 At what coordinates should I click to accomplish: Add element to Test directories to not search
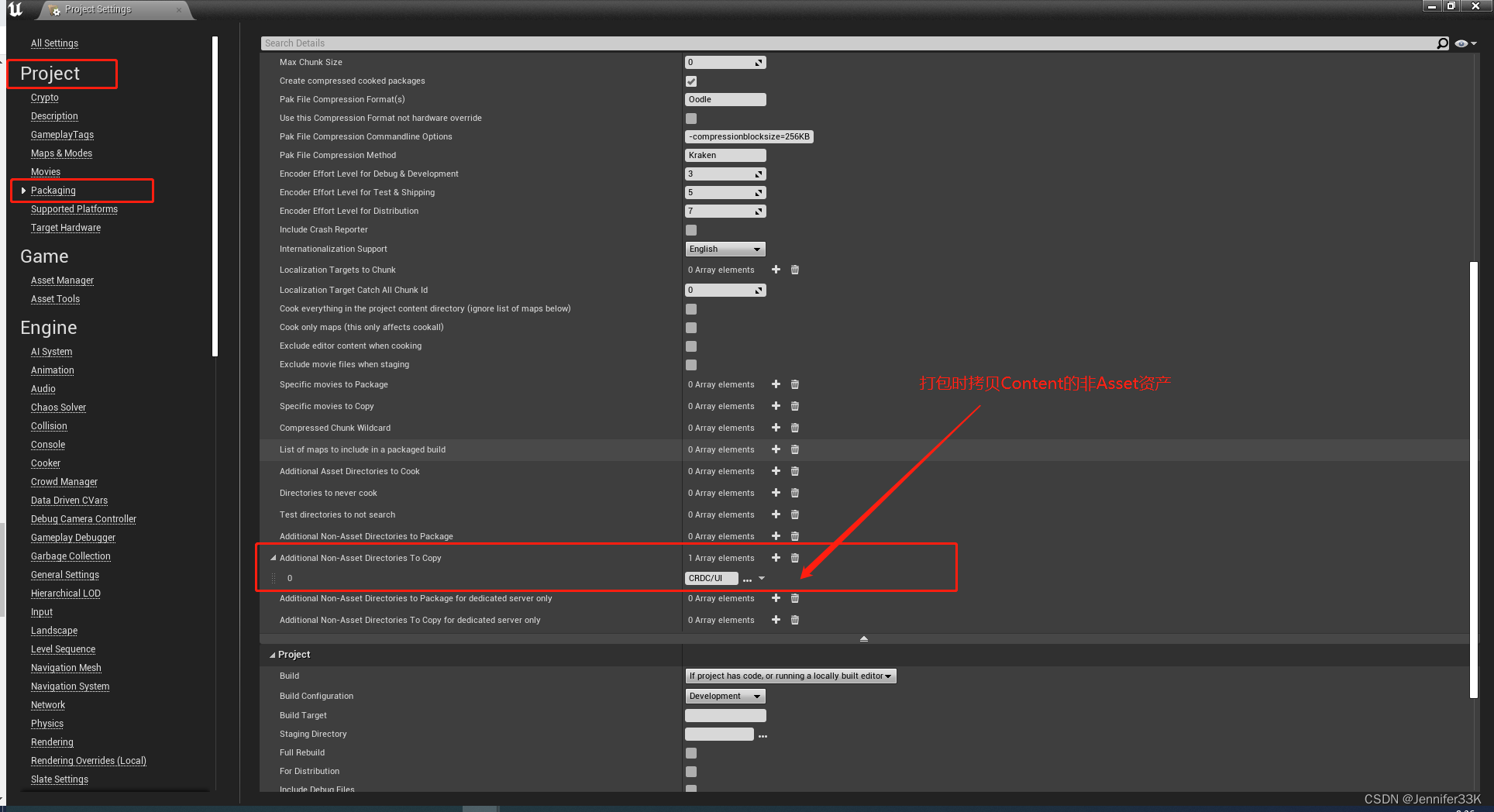pos(776,514)
